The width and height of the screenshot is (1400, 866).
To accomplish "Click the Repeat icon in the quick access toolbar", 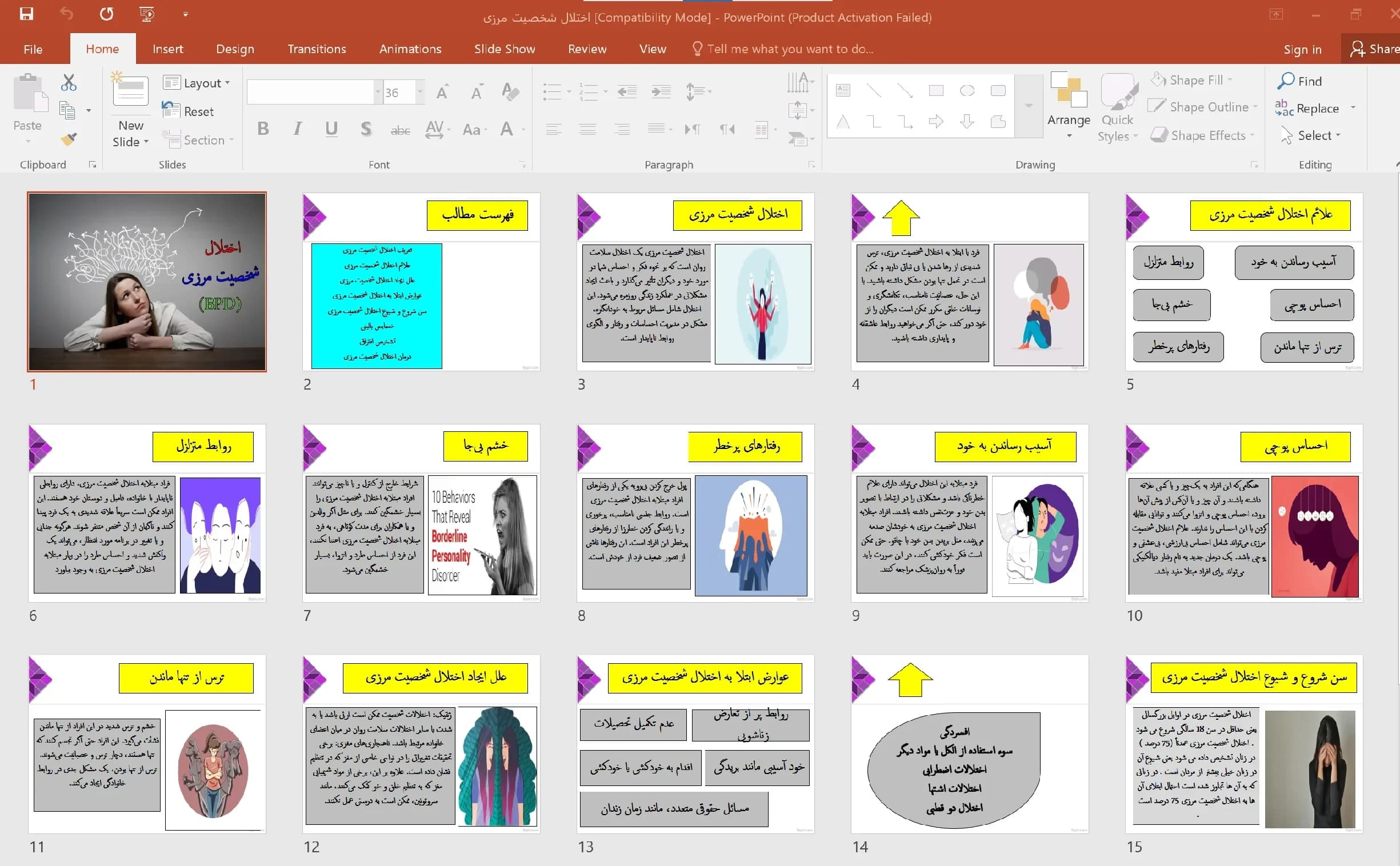I will pos(106,14).
